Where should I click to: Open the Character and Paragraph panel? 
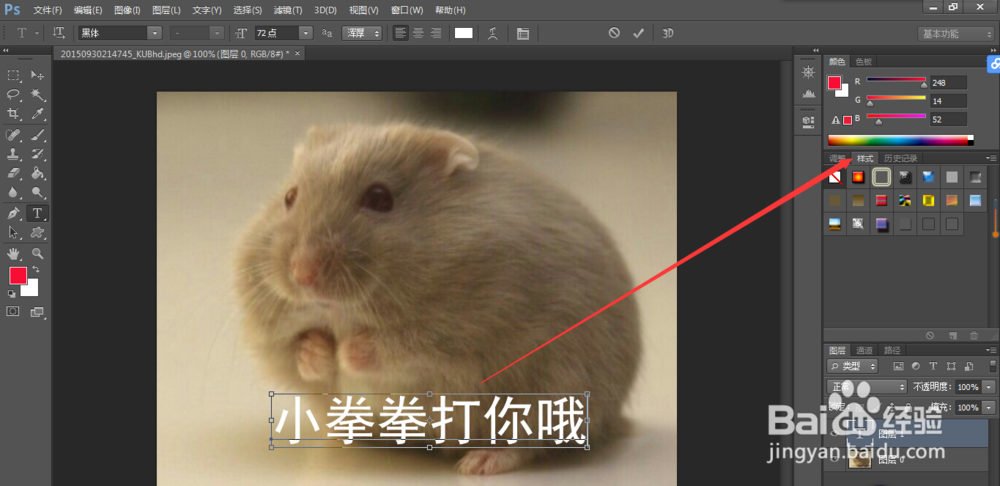[523, 33]
